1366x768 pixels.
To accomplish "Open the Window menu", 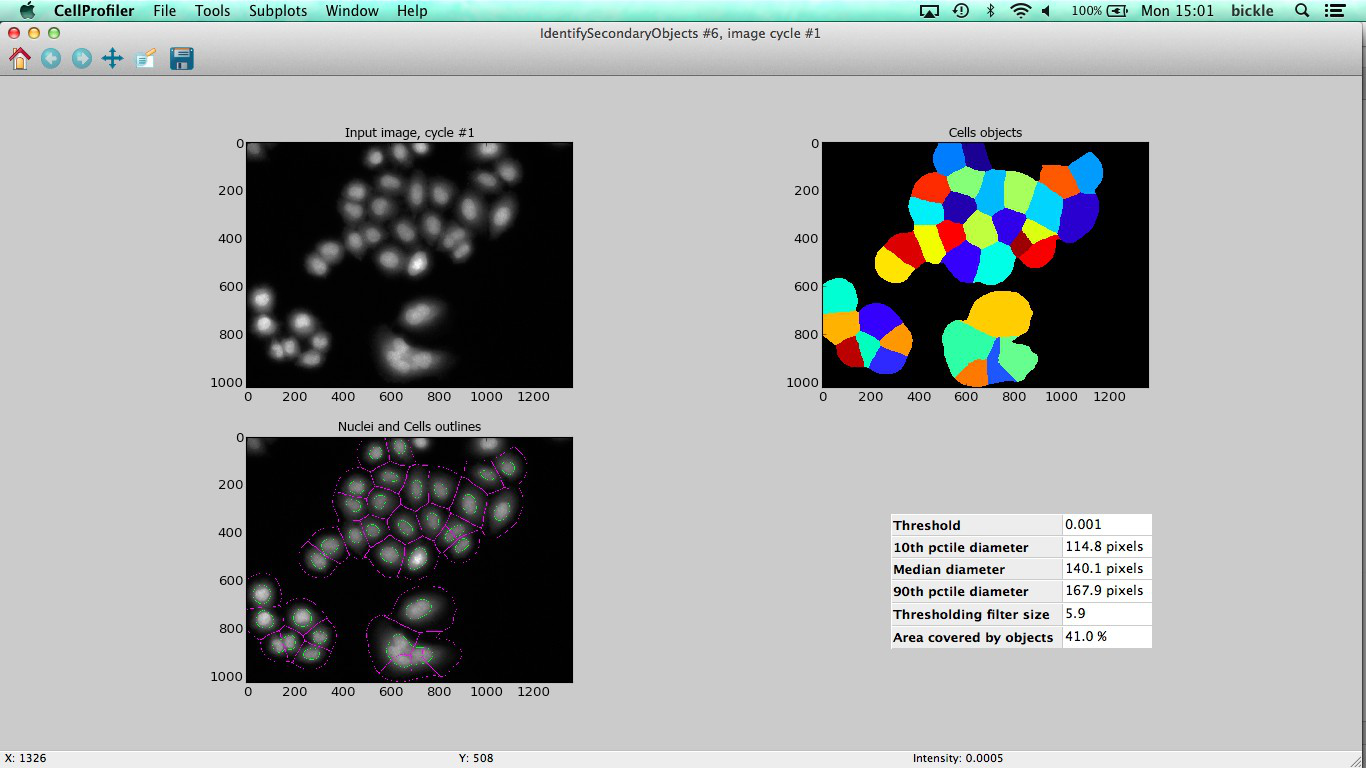I will pos(352,11).
